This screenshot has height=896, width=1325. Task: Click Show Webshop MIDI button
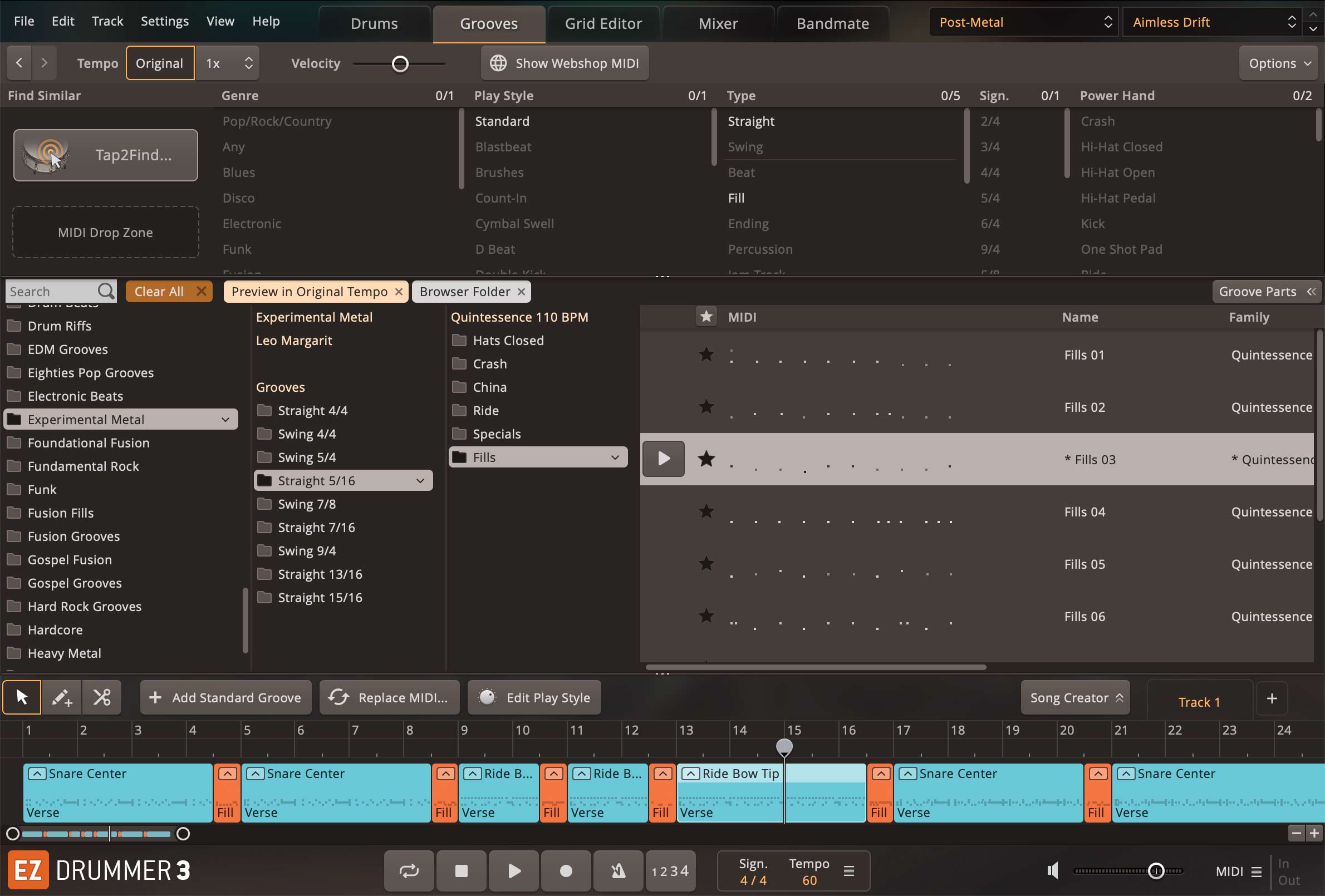[565, 63]
